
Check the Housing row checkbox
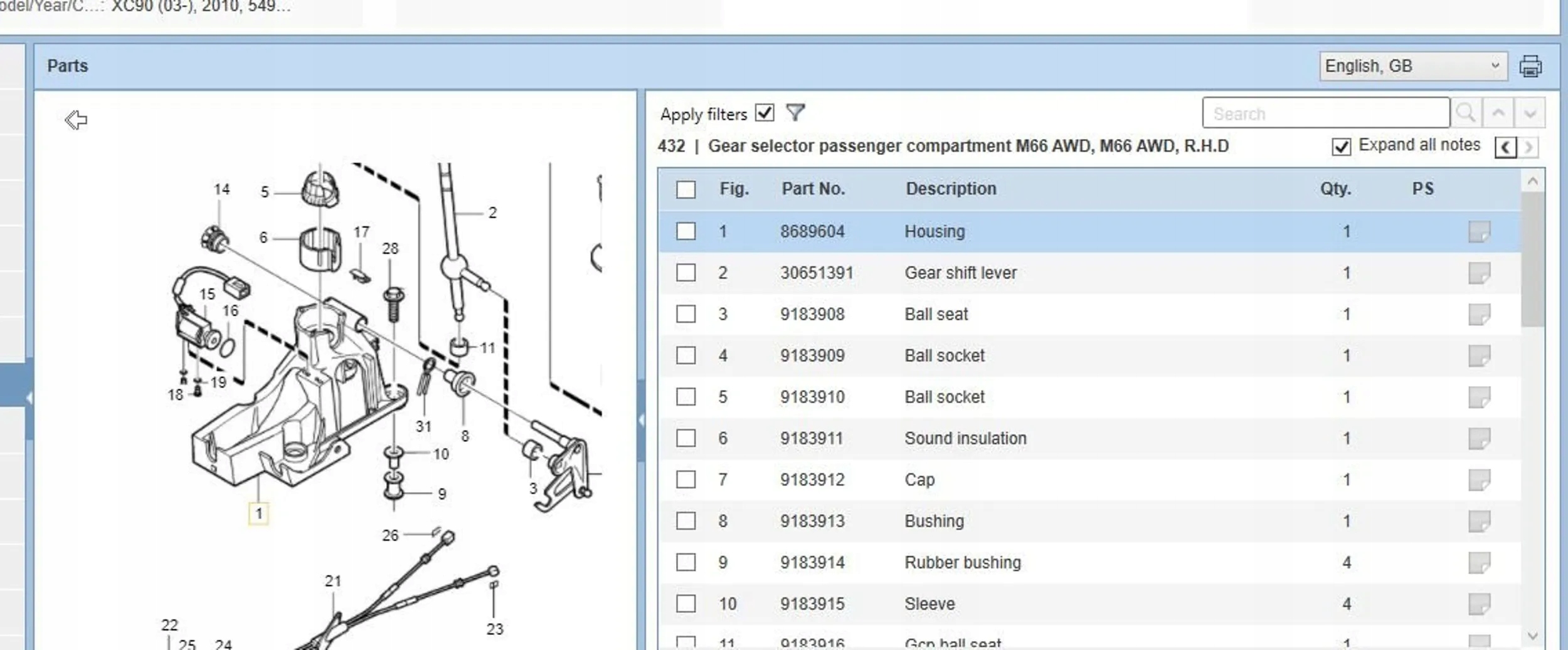click(686, 231)
